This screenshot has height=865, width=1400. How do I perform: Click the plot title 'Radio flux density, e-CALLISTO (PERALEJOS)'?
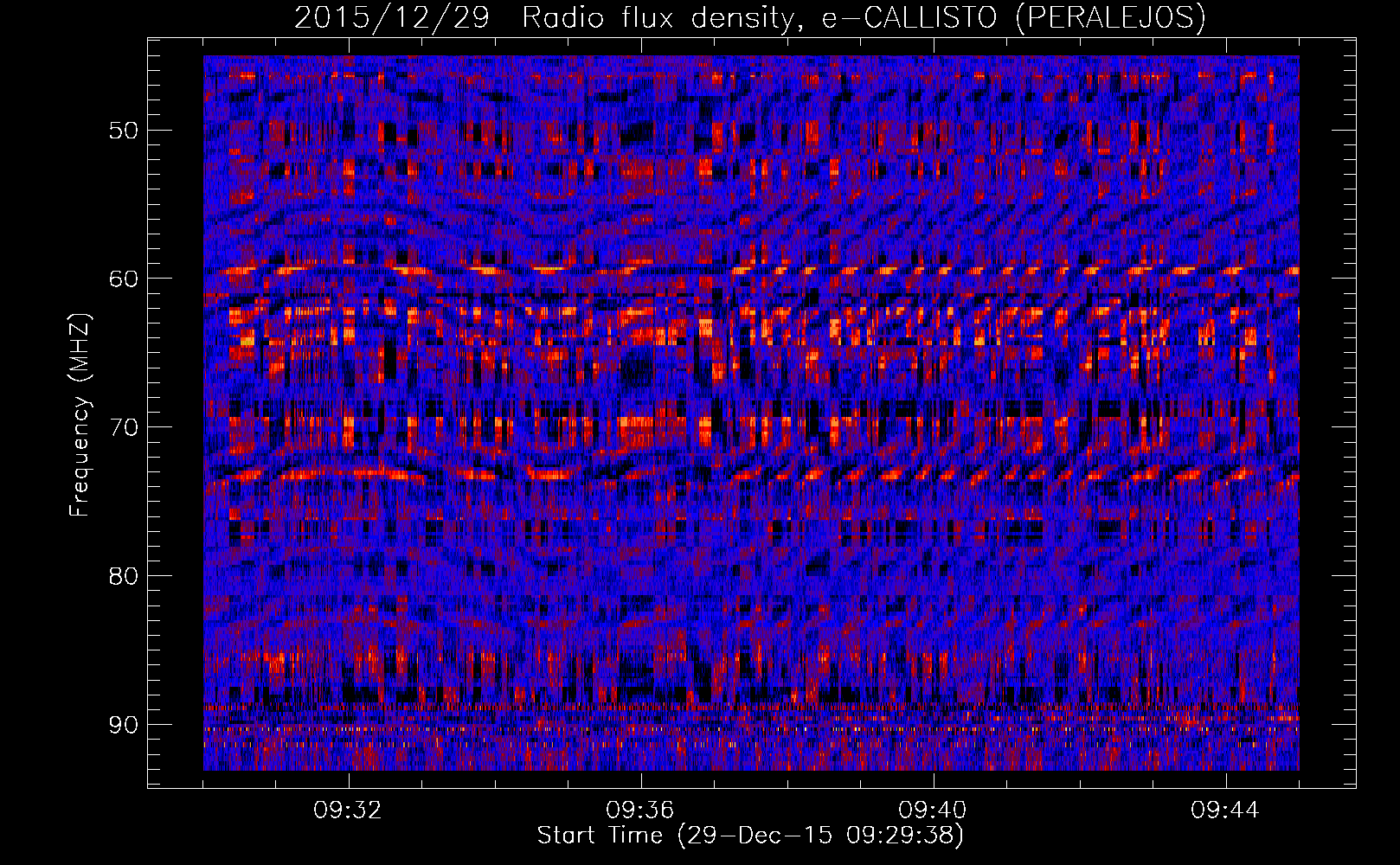tap(864, 18)
